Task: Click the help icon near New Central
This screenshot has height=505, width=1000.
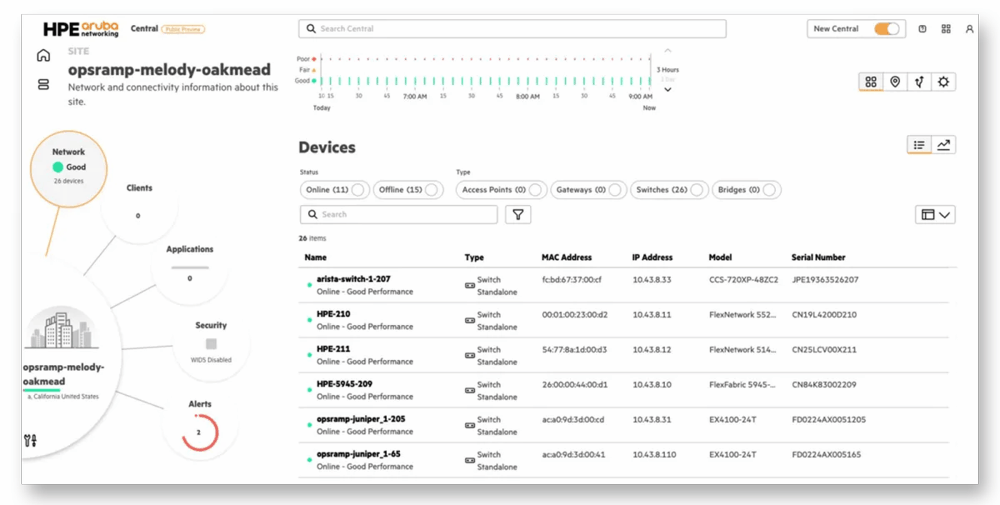Action: [922, 29]
